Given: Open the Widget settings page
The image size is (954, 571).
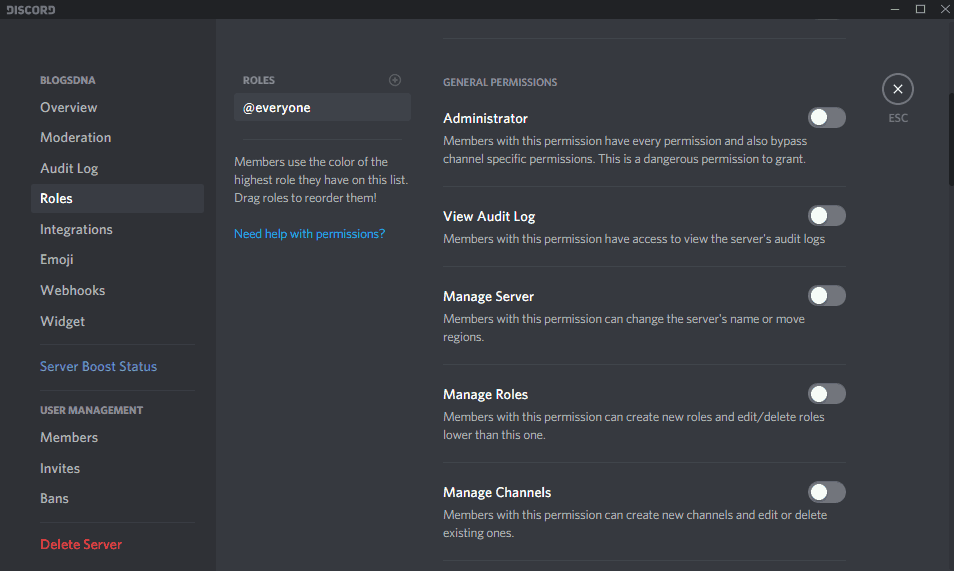Looking at the screenshot, I should 117,321.
